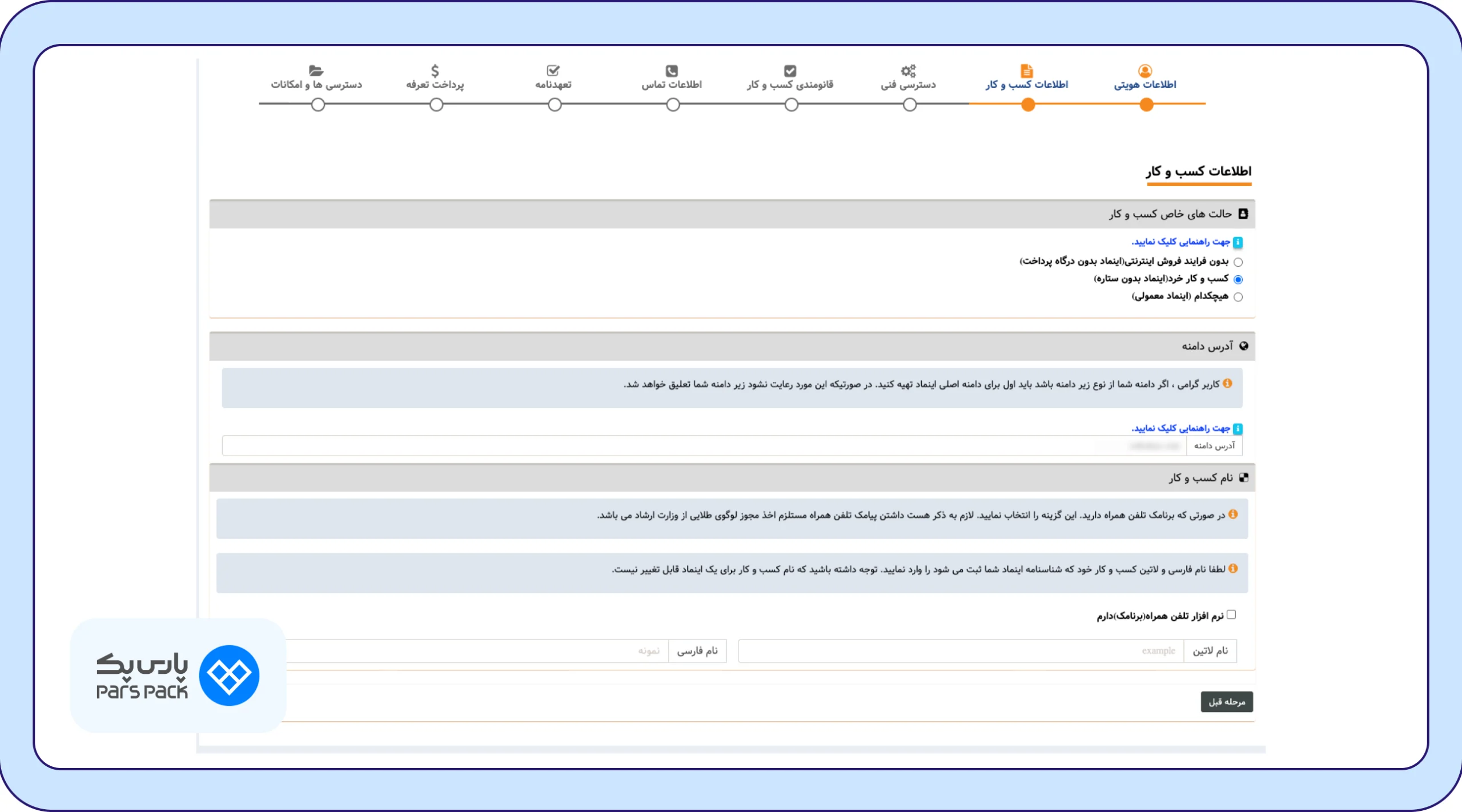
Task: Click the اطلاعات کسب و کار page heading
Action: tap(1198, 171)
